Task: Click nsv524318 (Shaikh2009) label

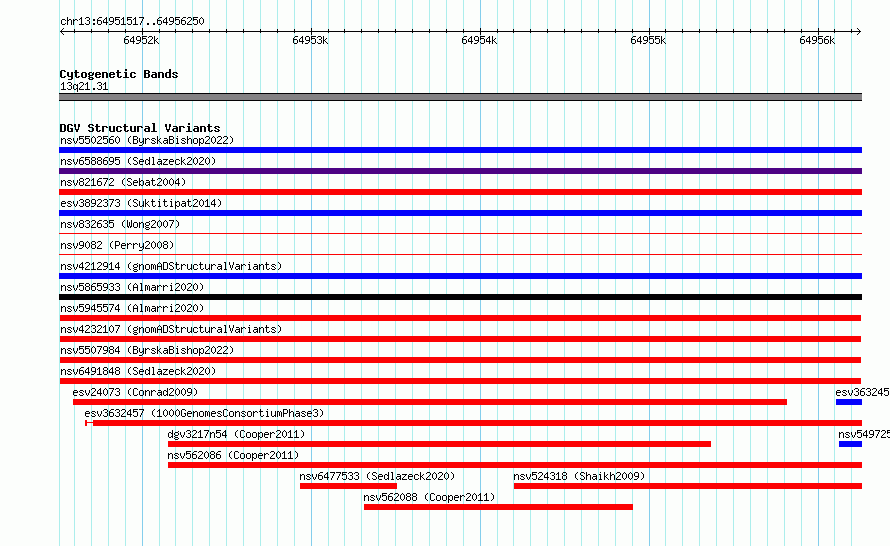Action: (579, 476)
